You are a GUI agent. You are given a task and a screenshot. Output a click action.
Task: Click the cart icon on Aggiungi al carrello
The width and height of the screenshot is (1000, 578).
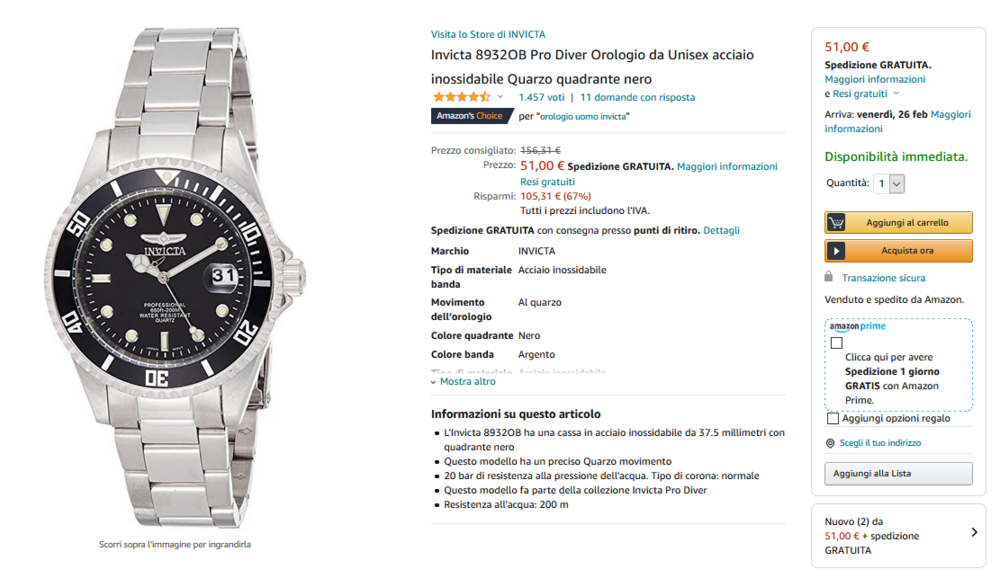point(837,222)
